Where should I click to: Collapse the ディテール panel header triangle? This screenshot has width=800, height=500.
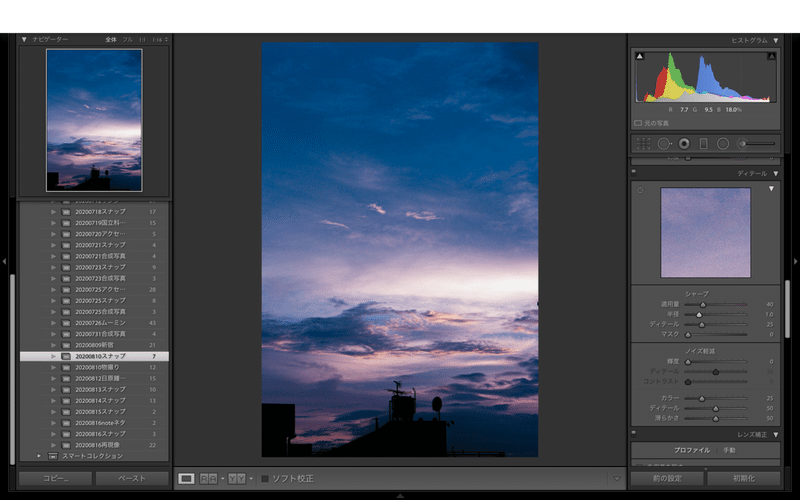click(776, 173)
